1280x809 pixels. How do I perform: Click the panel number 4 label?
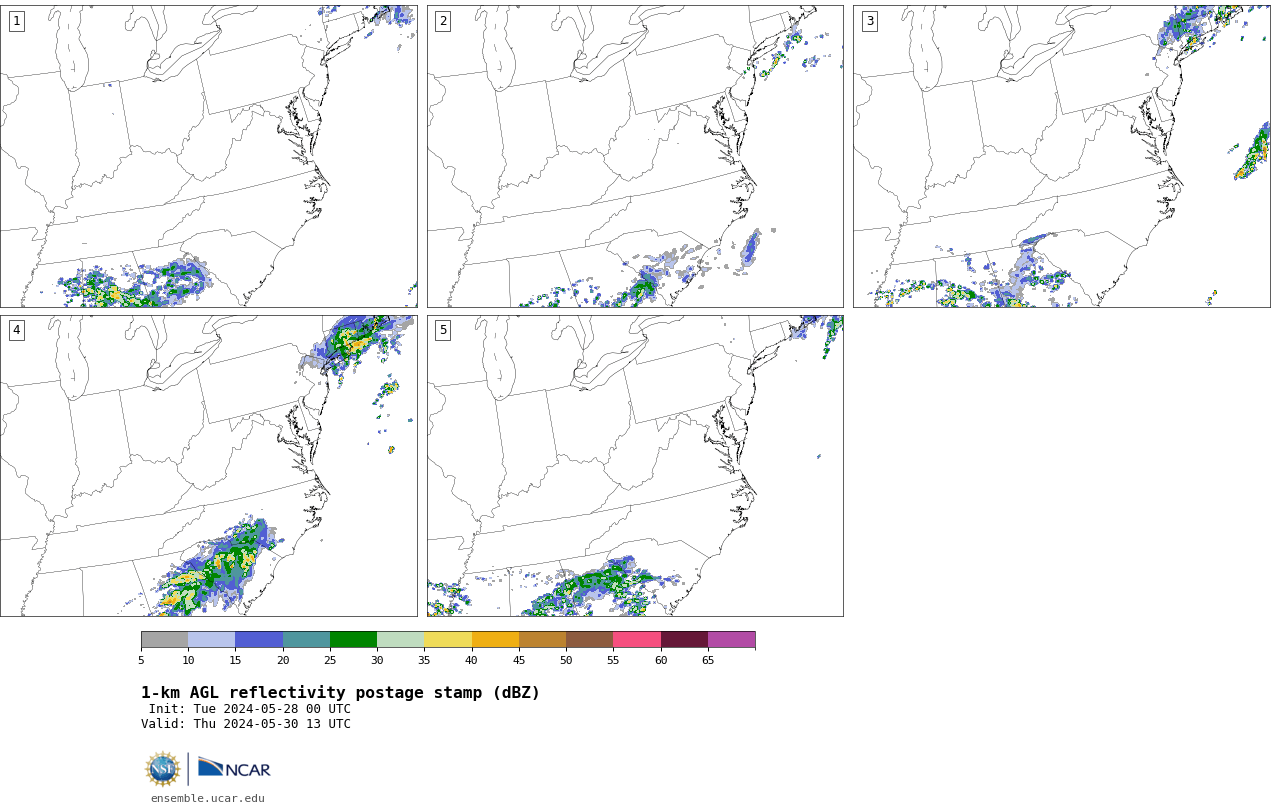(x=16, y=330)
